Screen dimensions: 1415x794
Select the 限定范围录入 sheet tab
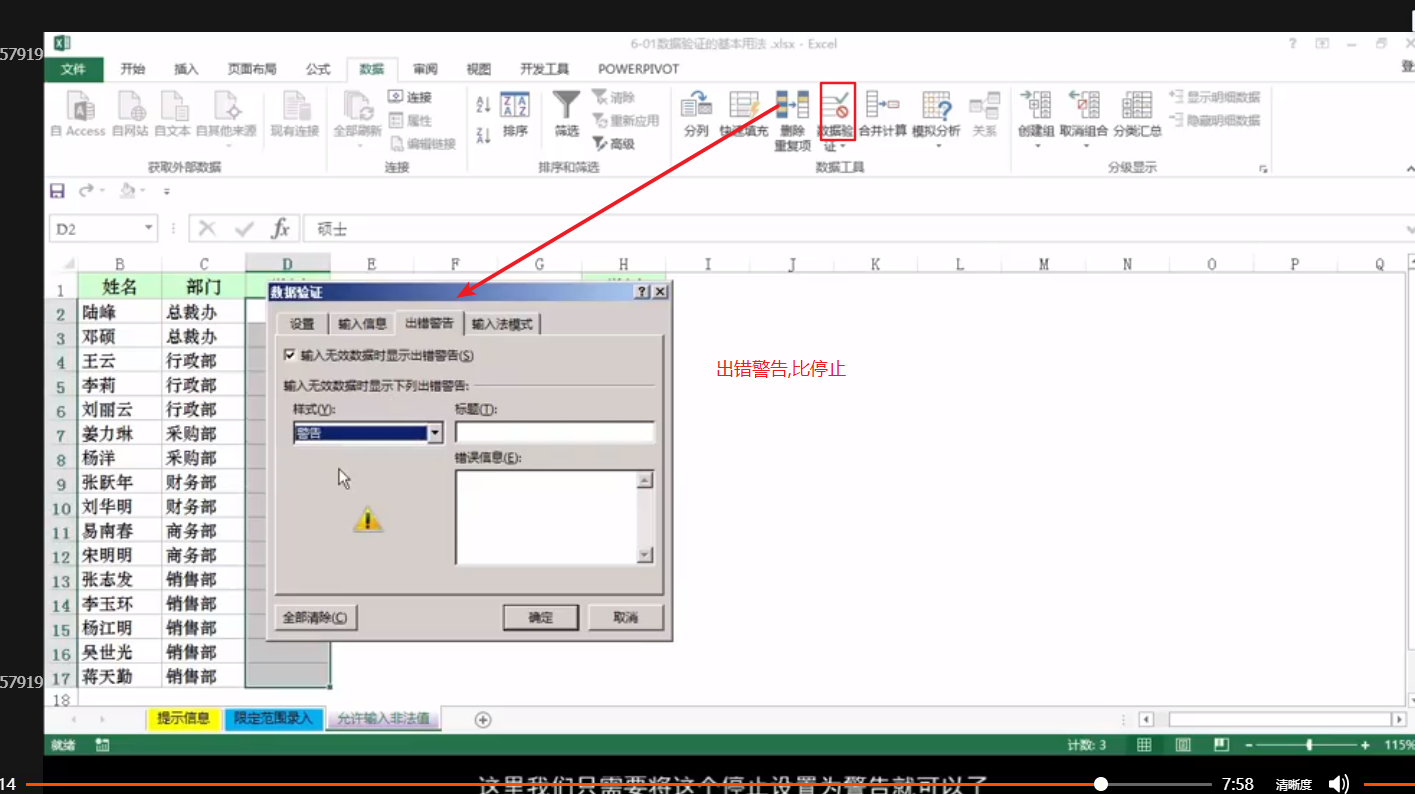(x=274, y=718)
